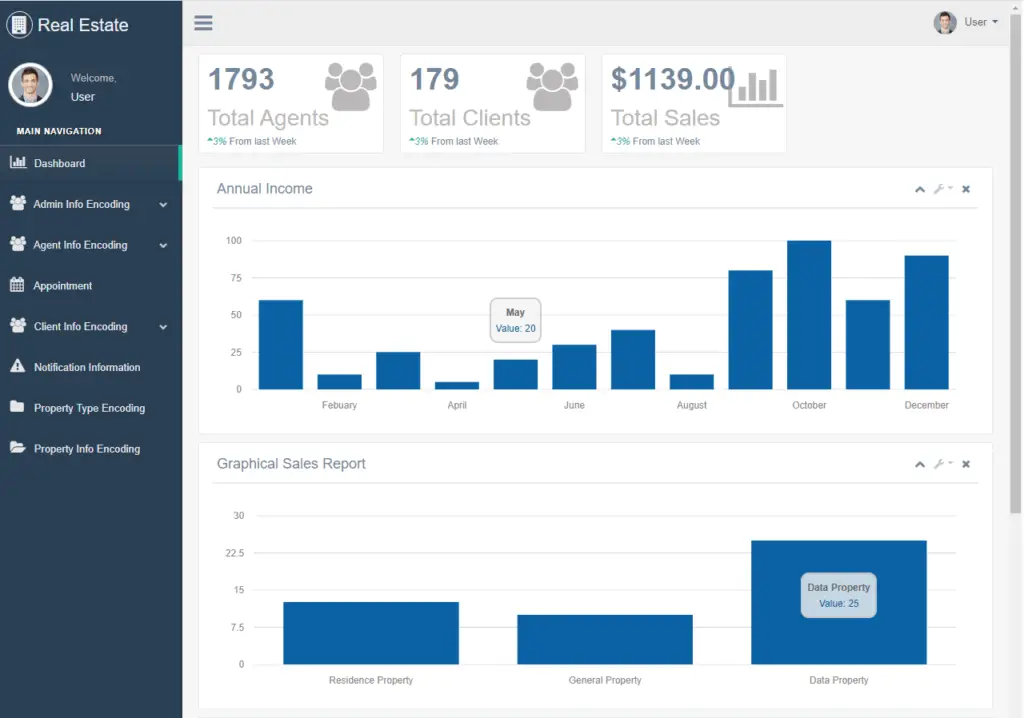Click the Appointment calendar icon

click(20, 285)
